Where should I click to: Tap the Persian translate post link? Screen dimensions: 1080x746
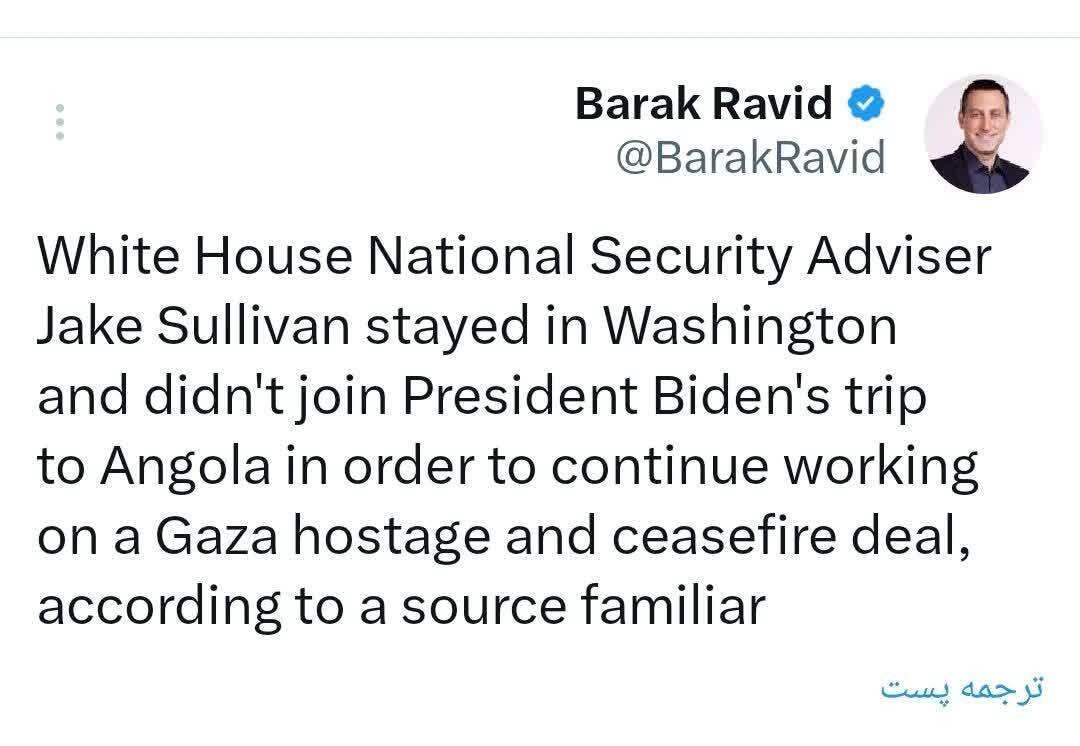pyautogui.click(x=961, y=688)
